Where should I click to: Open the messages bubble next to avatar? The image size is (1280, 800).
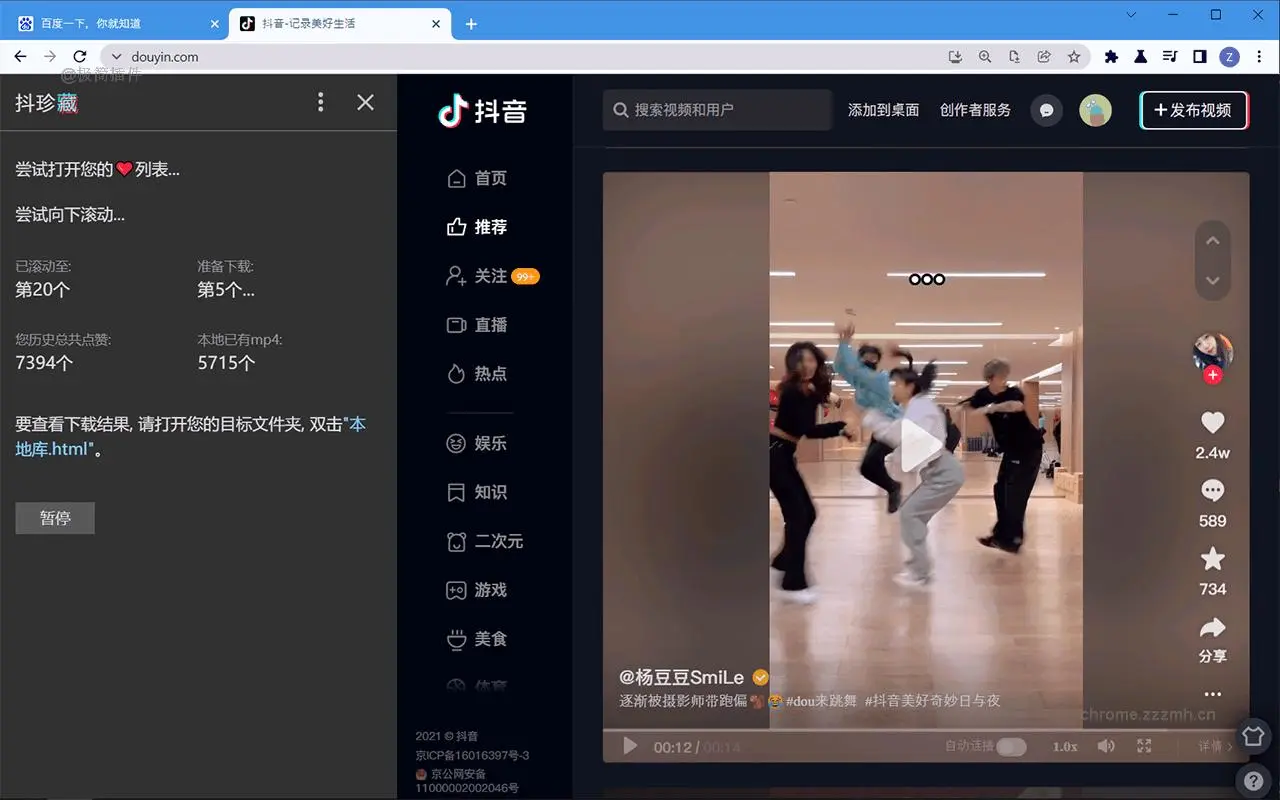click(x=1046, y=111)
